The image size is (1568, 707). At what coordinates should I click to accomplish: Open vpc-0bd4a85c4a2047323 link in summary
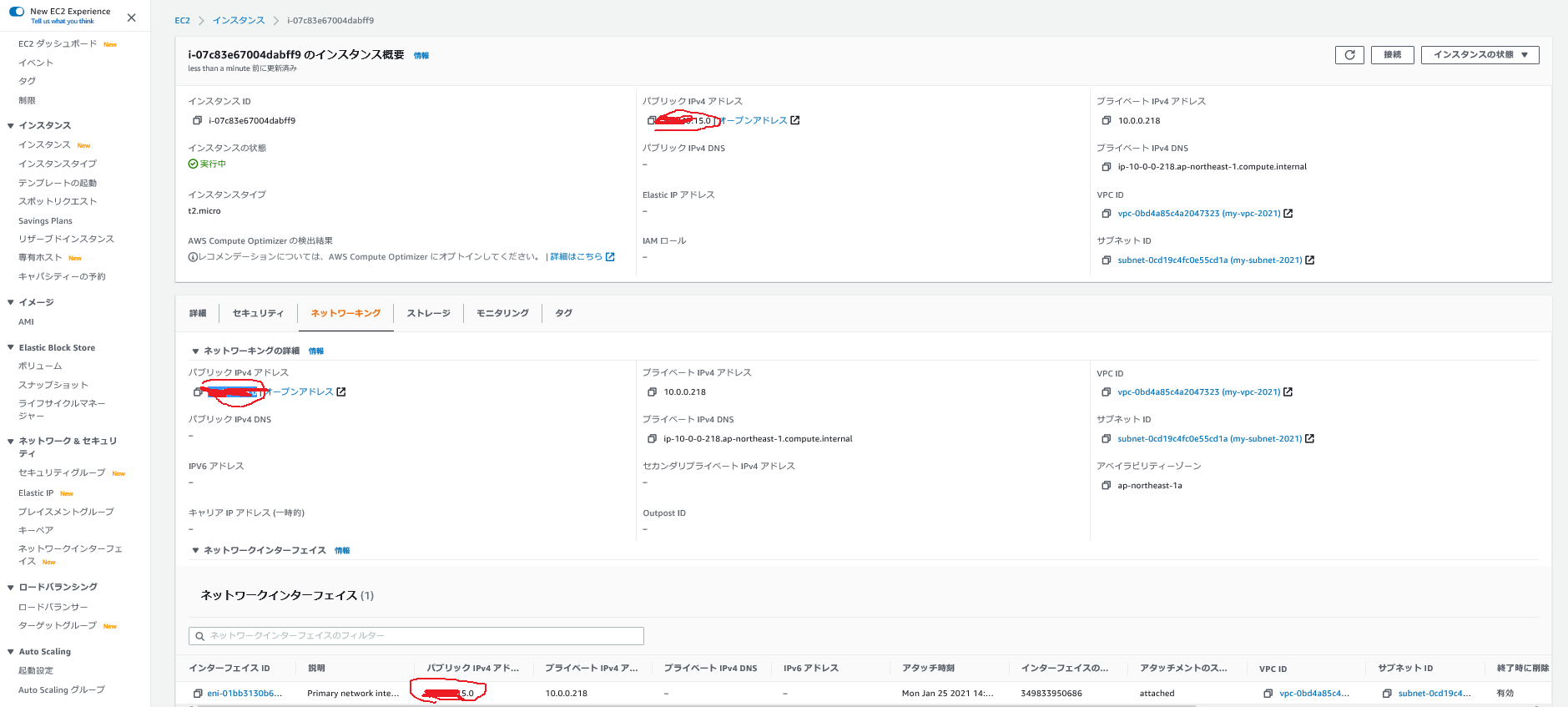click(x=1199, y=214)
